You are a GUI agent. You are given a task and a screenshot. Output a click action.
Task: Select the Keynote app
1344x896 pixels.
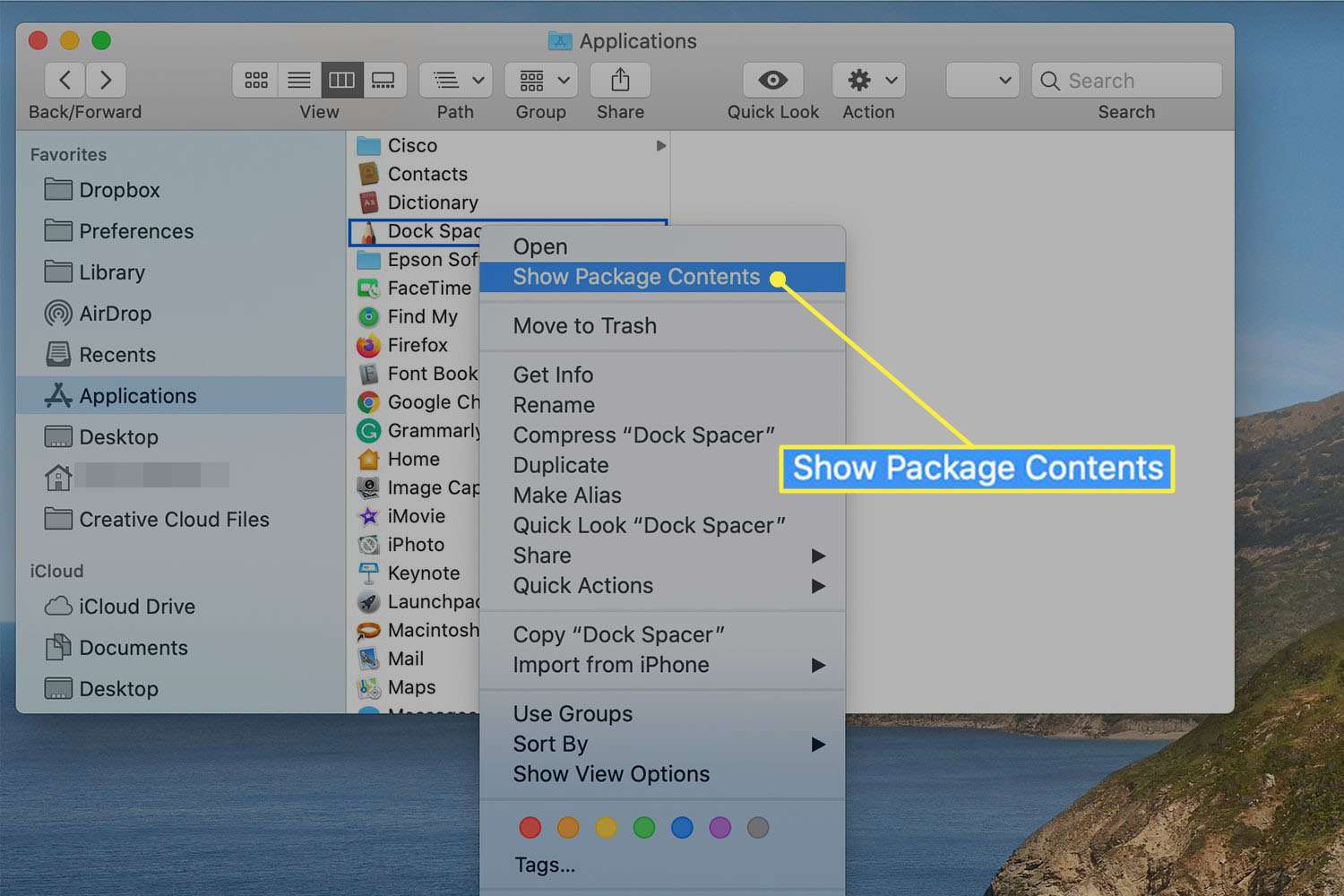coord(415,573)
